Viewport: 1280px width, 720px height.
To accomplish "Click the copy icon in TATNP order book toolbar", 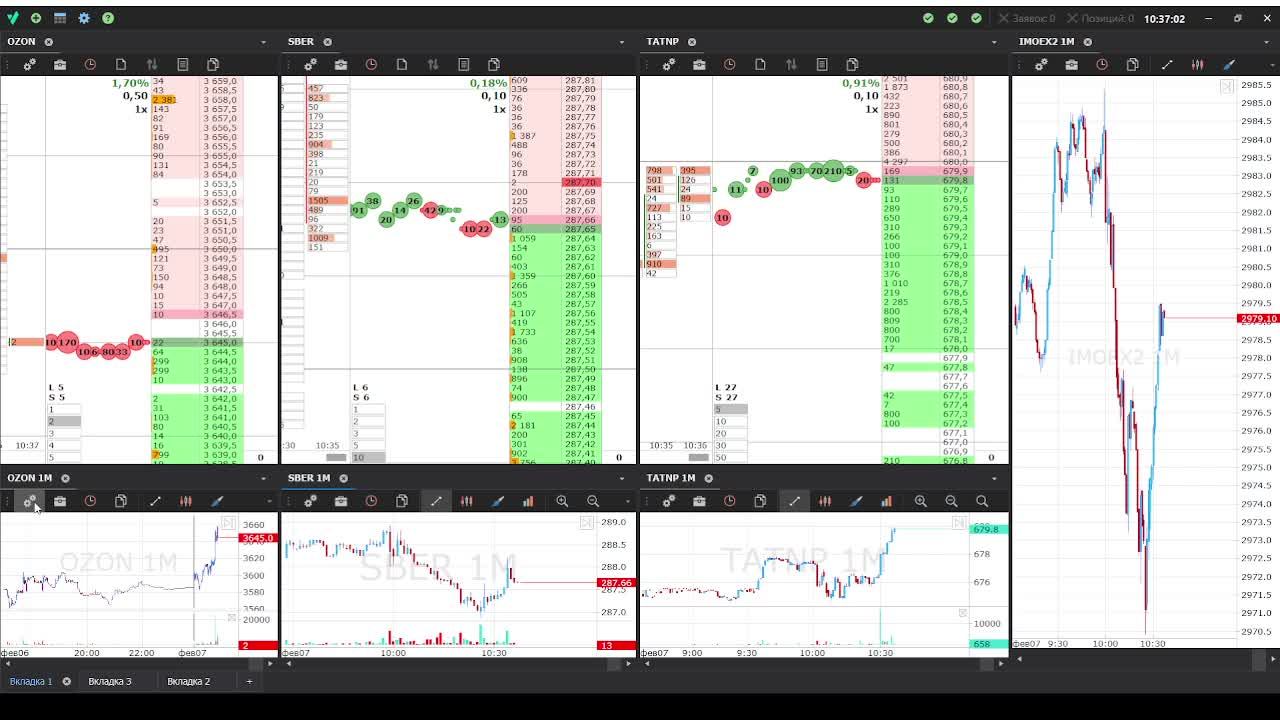I will pos(852,64).
